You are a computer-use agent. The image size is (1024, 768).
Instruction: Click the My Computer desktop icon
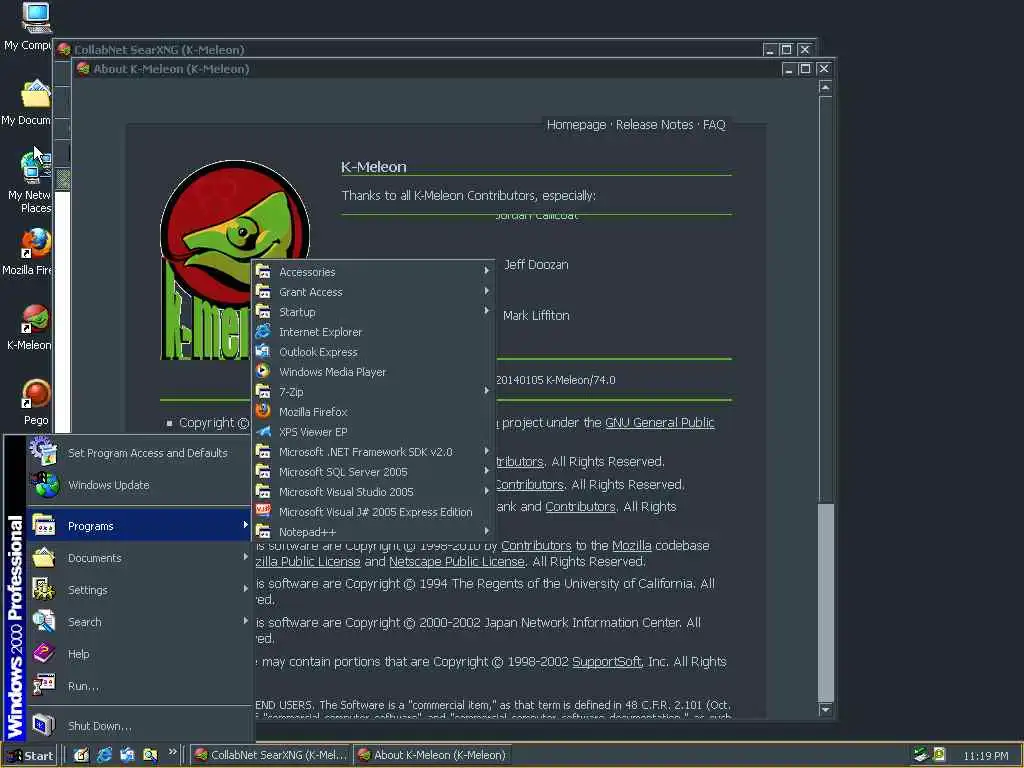(35, 18)
